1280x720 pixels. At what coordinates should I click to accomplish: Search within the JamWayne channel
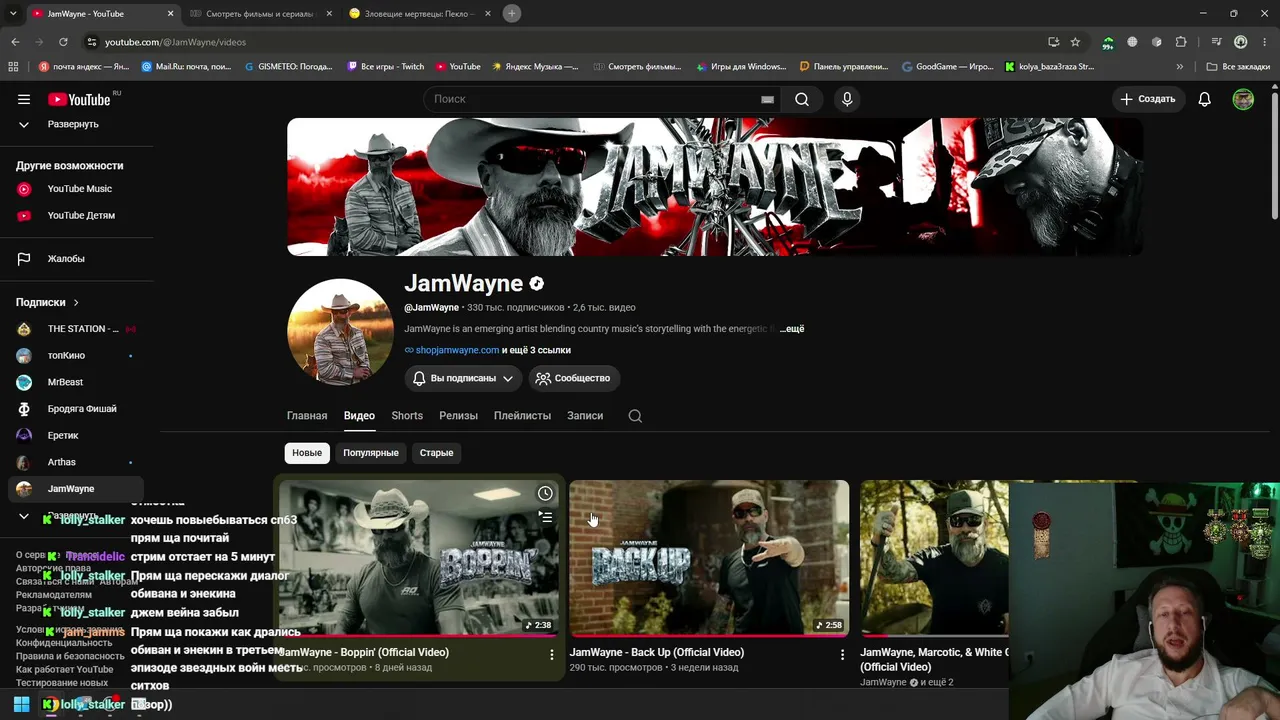pyautogui.click(x=635, y=416)
